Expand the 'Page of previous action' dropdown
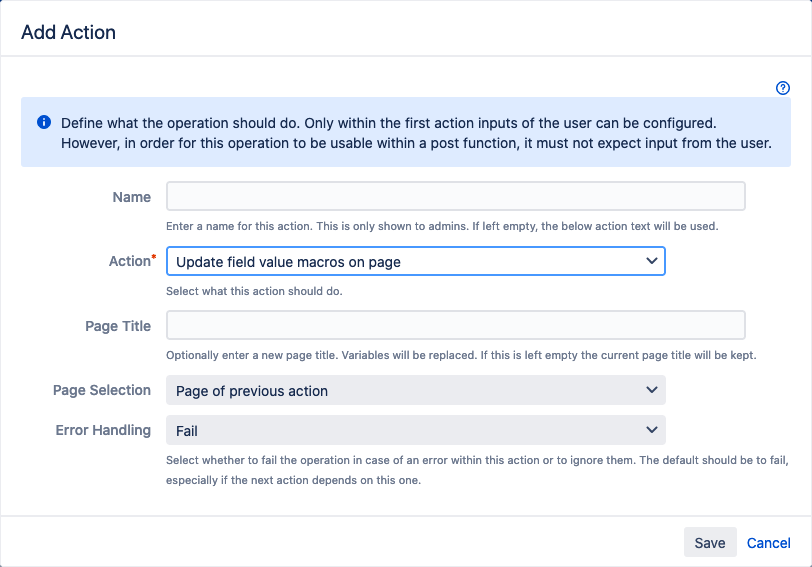This screenshot has width=812, height=567. click(415, 390)
